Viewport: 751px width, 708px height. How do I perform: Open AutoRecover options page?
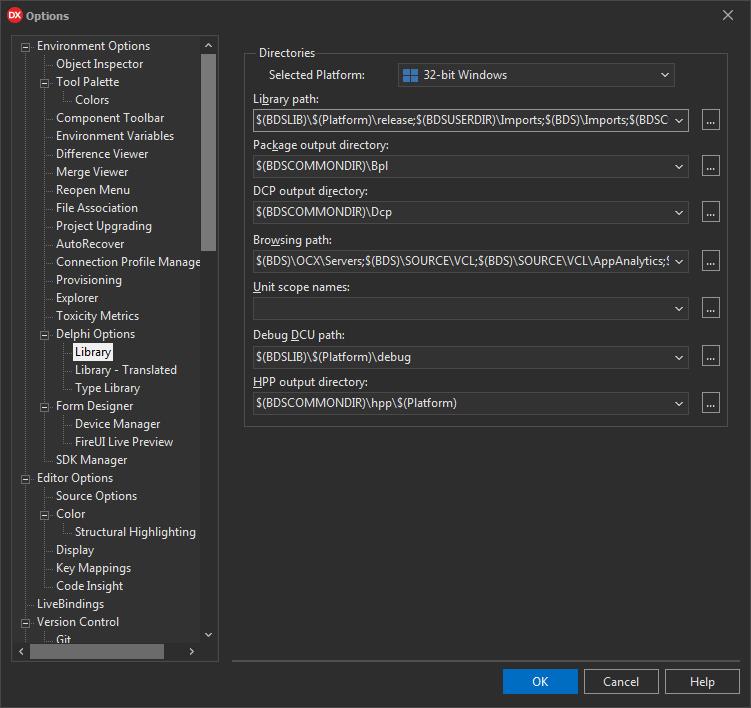click(90, 244)
